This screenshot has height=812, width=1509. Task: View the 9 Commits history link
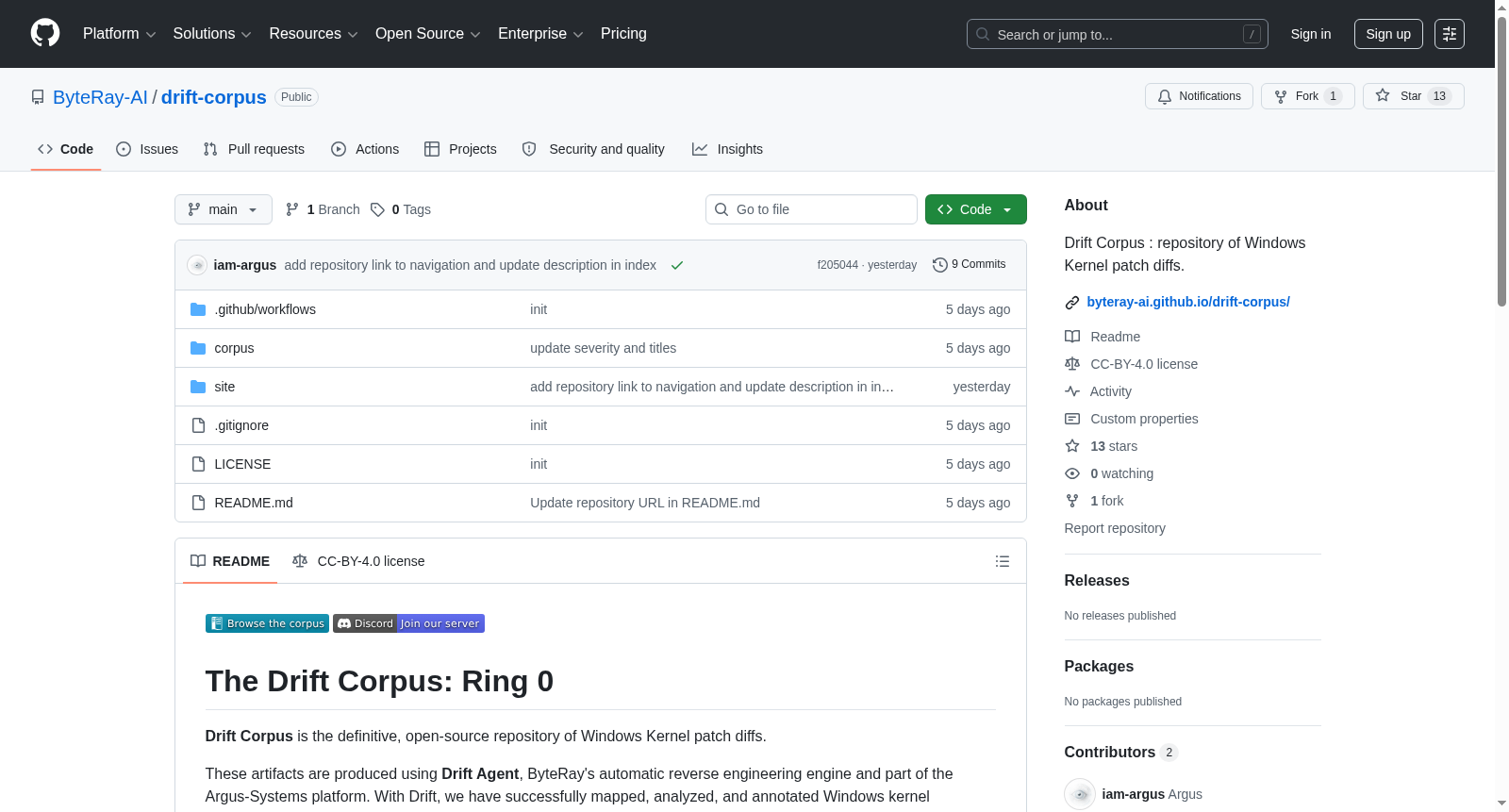click(970, 265)
